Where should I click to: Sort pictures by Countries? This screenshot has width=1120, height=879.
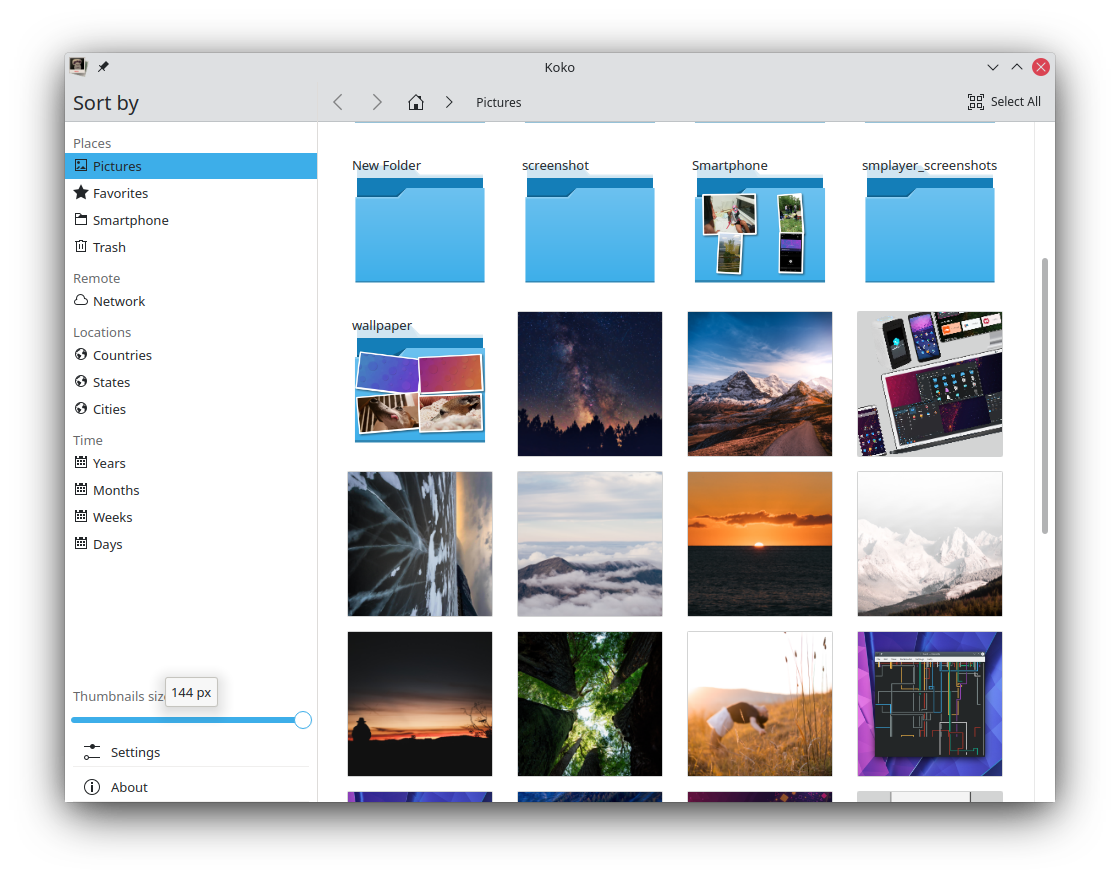122,355
